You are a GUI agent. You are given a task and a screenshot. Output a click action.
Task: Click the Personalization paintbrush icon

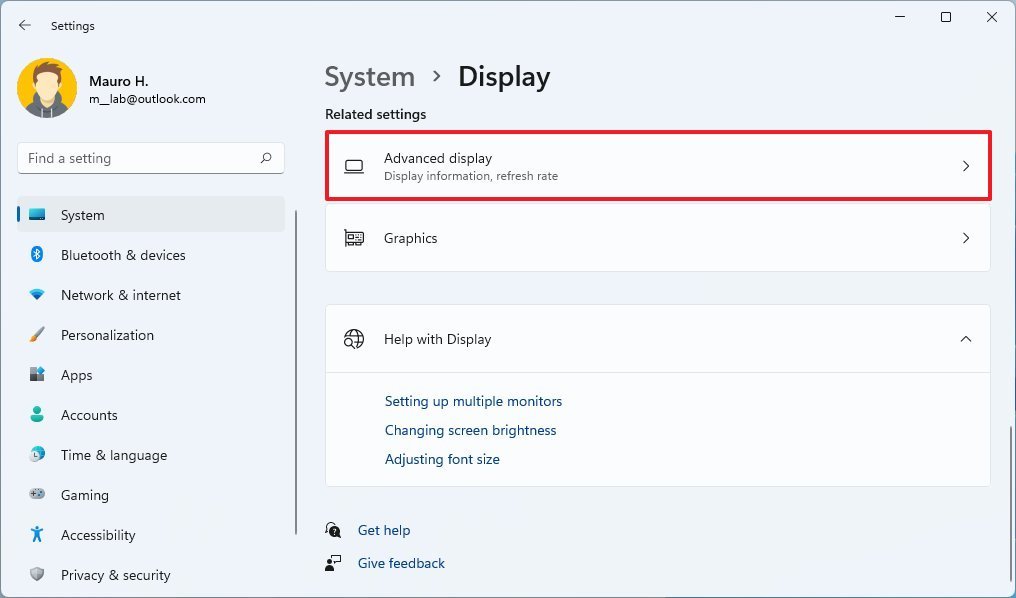click(x=37, y=335)
